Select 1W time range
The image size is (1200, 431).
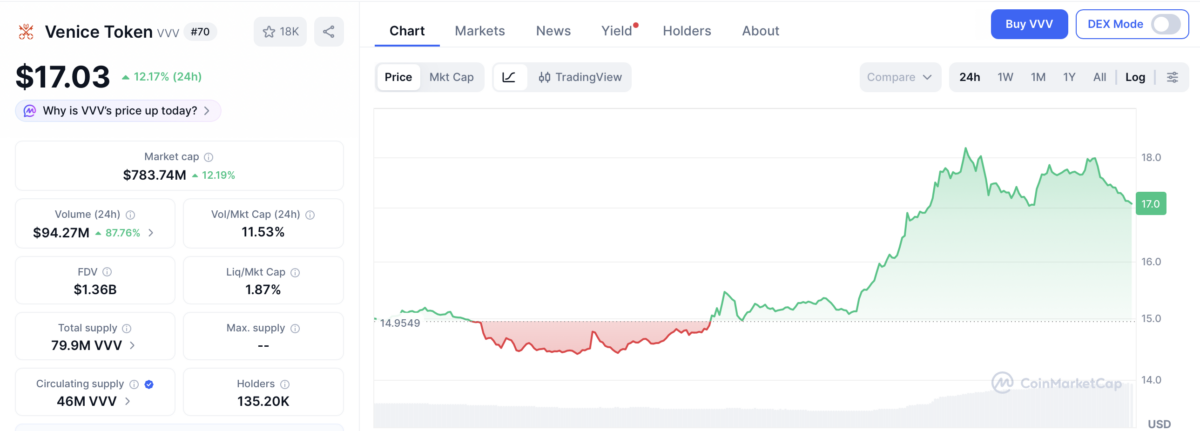pyautogui.click(x=1005, y=77)
